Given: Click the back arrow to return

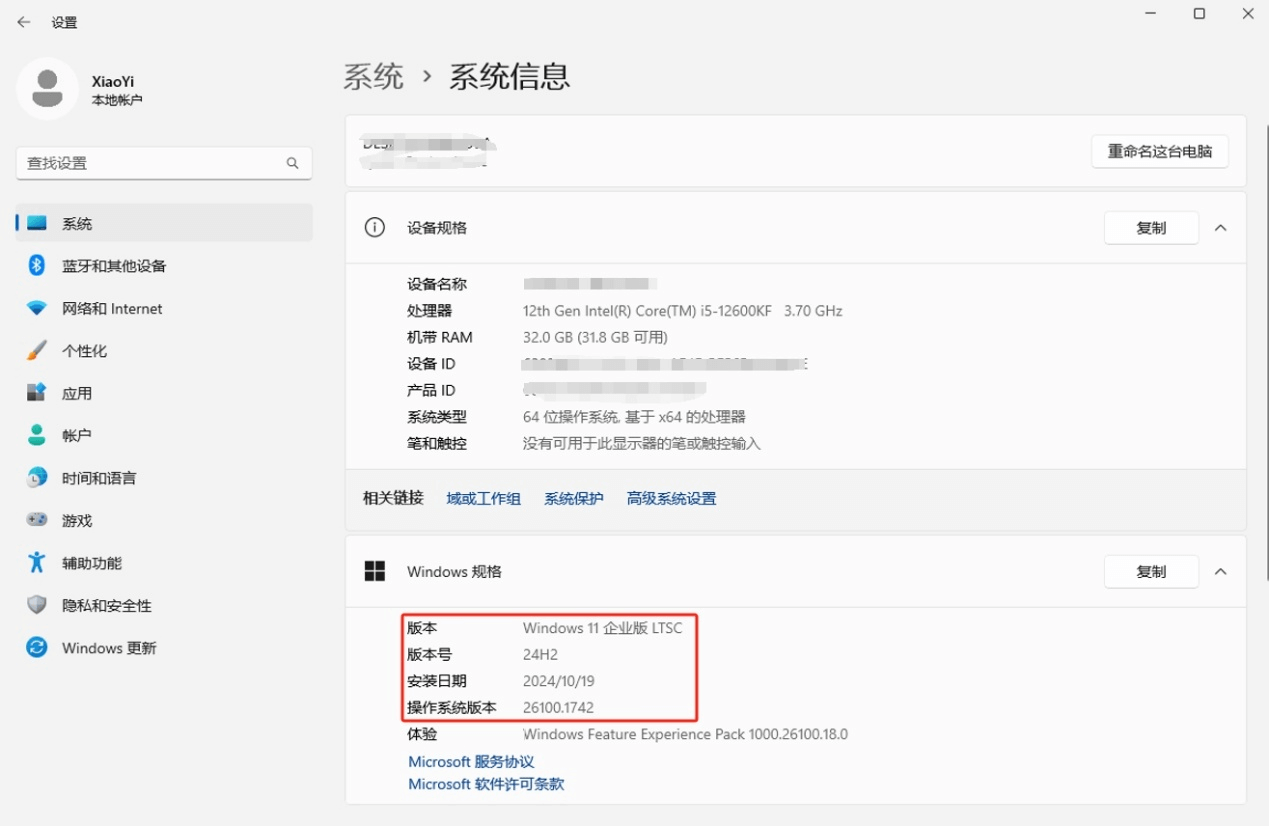Looking at the screenshot, I should pyautogui.click(x=23, y=21).
